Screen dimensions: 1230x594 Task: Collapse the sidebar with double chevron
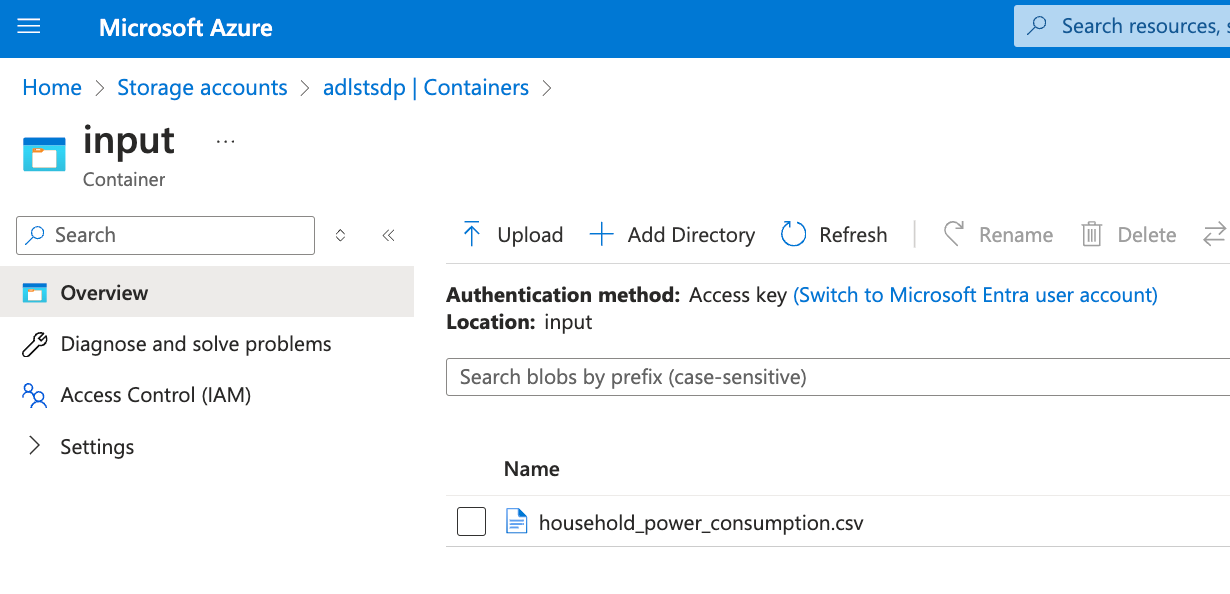pos(388,236)
